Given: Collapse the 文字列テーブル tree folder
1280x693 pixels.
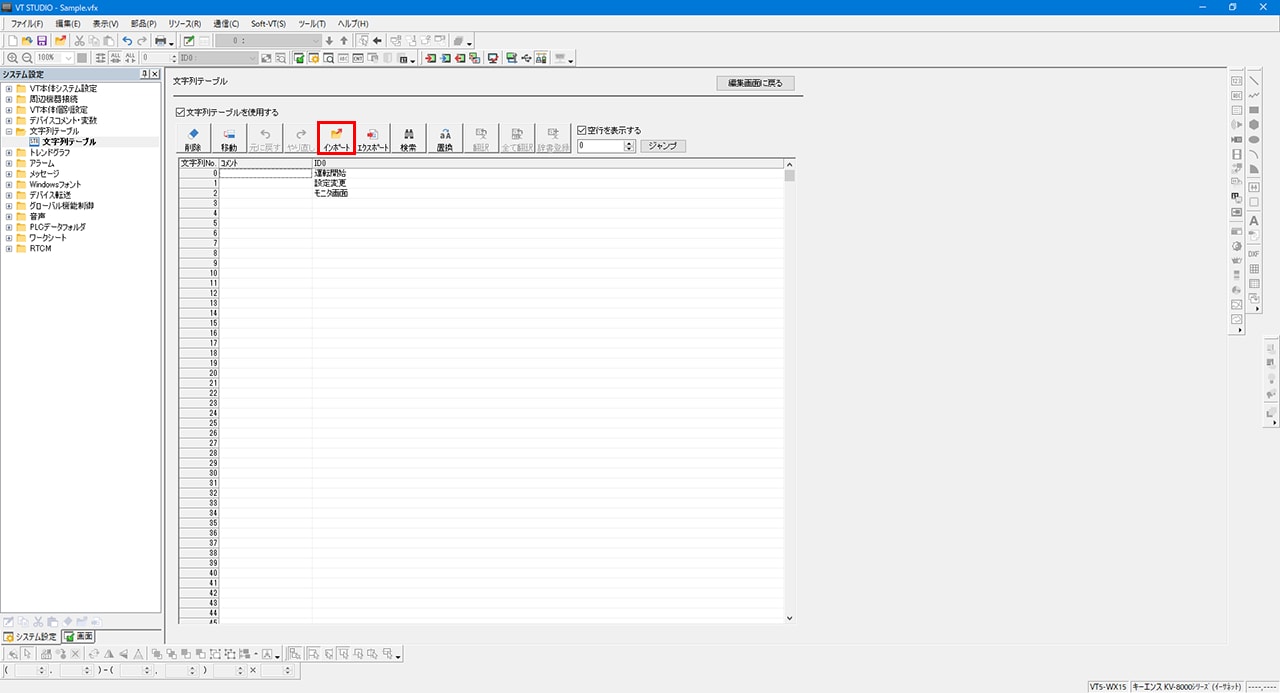Looking at the screenshot, I should [x=9, y=131].
